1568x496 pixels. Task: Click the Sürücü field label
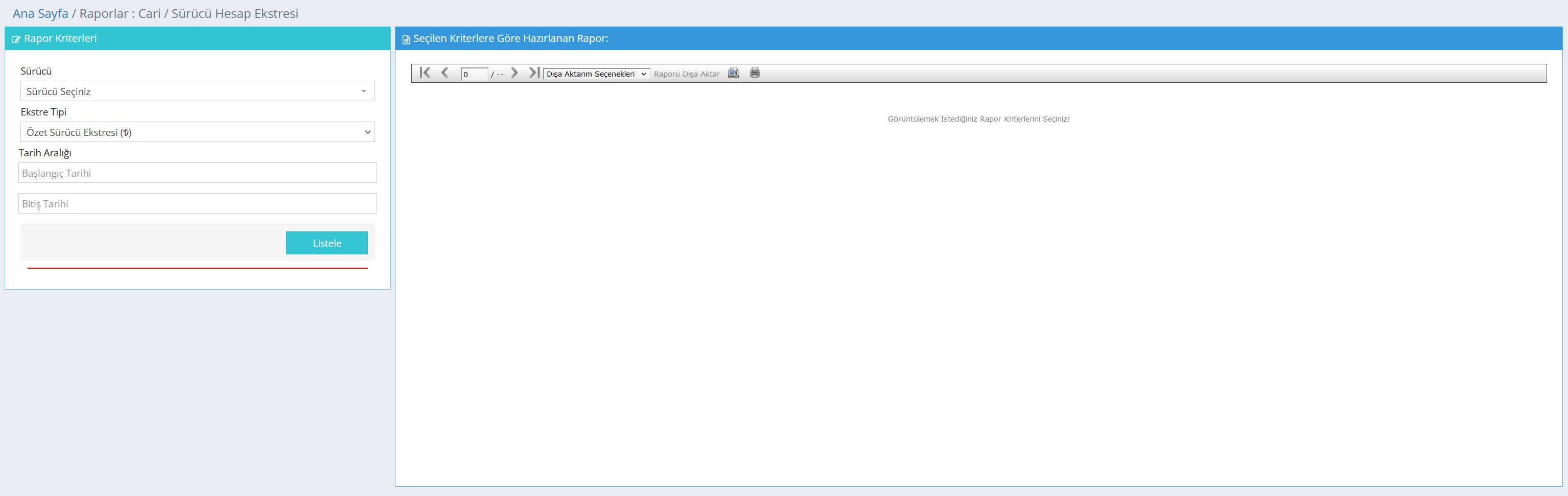coord(36,71)
